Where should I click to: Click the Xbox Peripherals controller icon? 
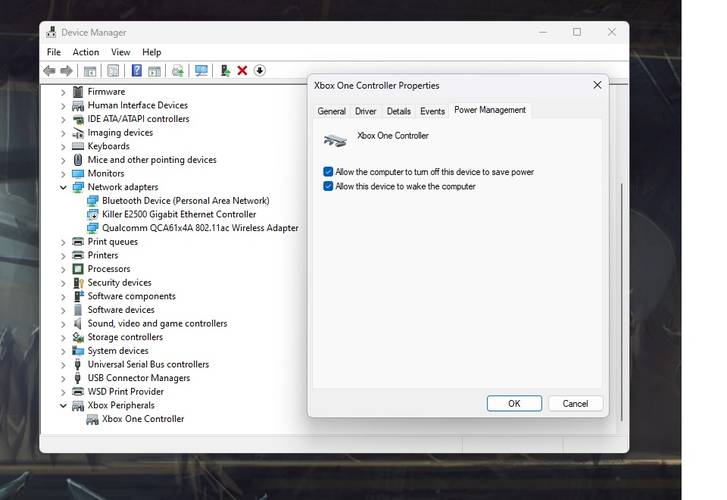[x=78, y=406]
